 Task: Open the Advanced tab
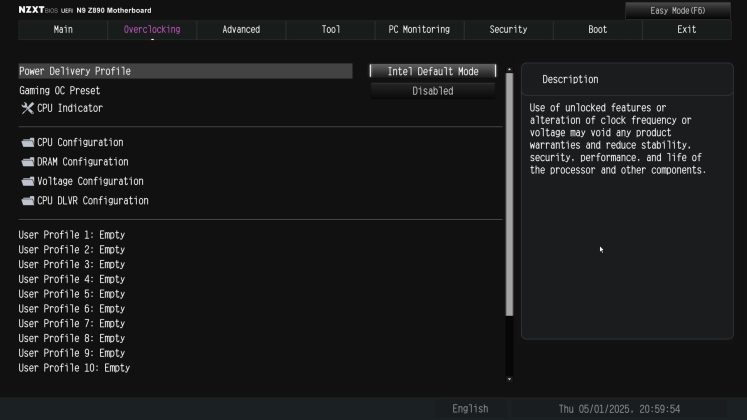point(241,30)
